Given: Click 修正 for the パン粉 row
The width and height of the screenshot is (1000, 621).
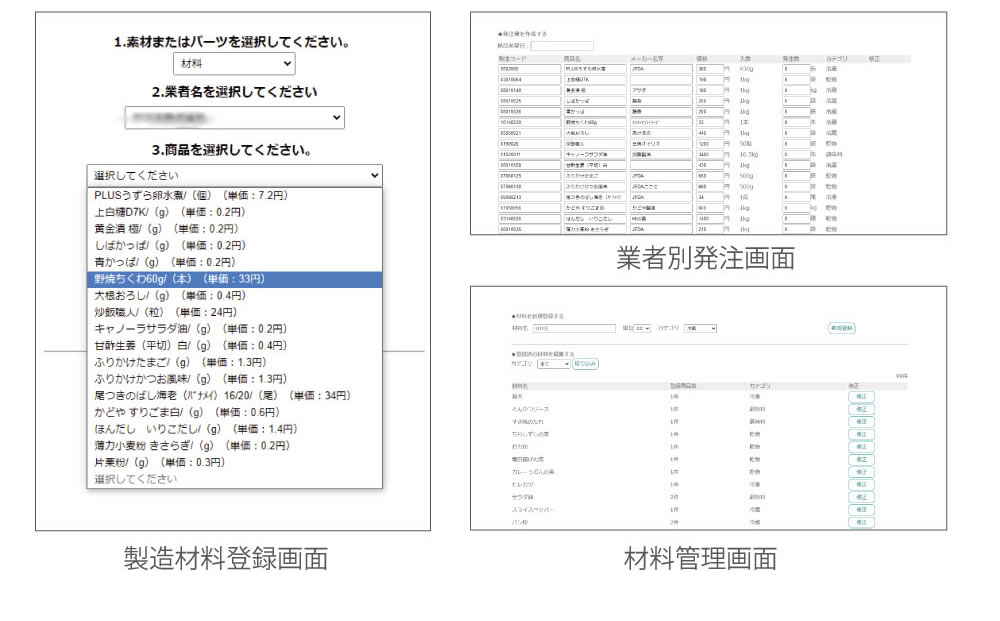Looking at the screenshot, I should pos(861,522).
